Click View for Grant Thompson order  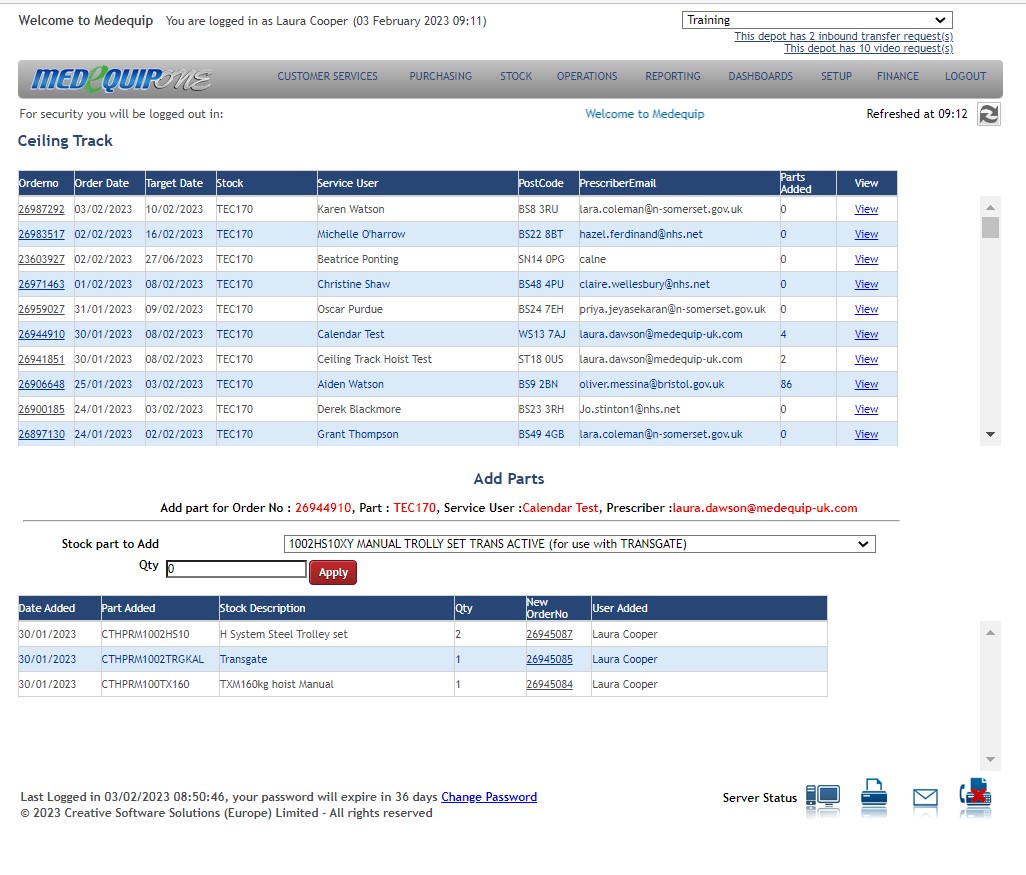click(866, 434)
